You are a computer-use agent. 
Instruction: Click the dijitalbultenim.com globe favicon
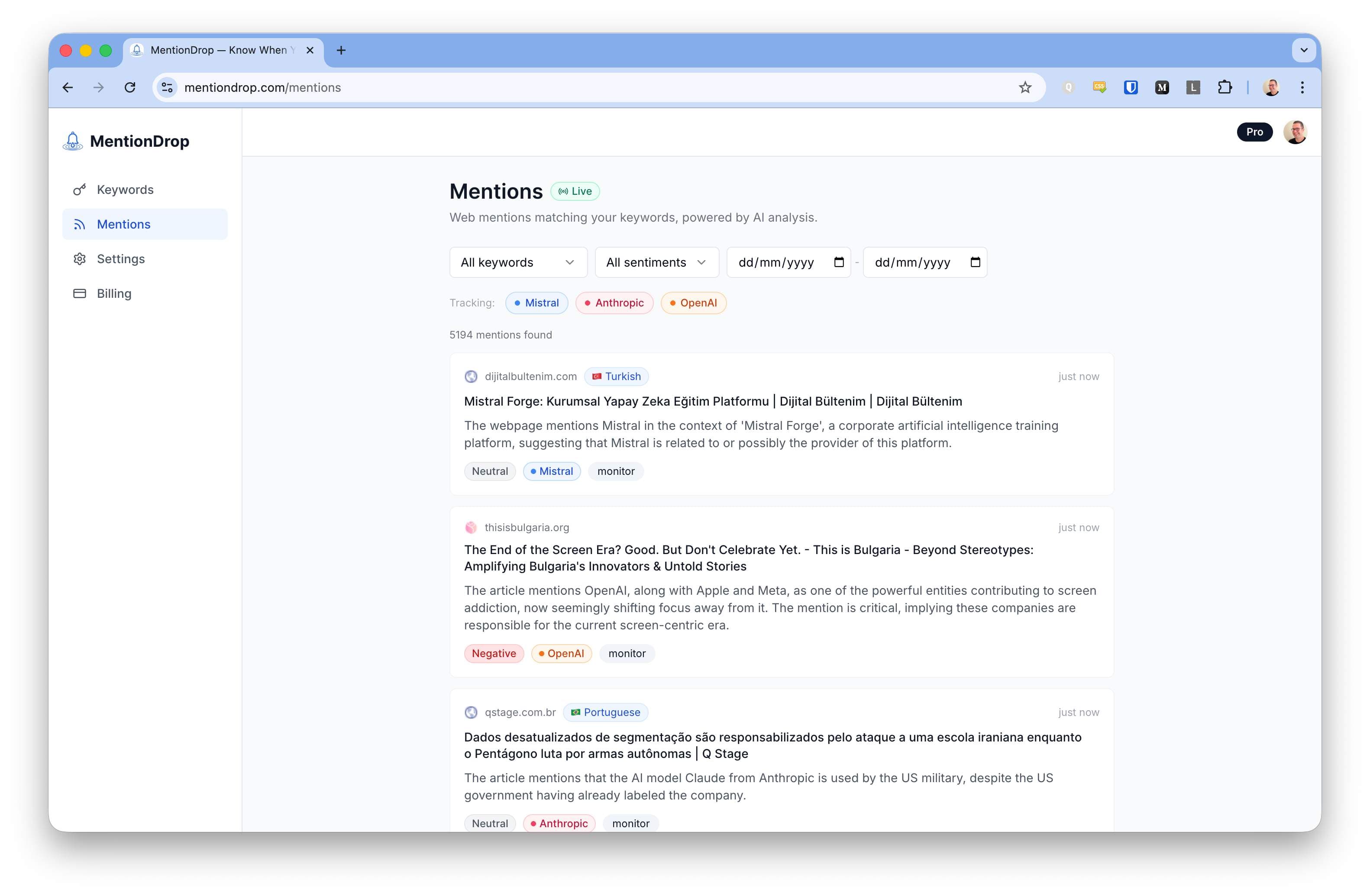point(472,376)
